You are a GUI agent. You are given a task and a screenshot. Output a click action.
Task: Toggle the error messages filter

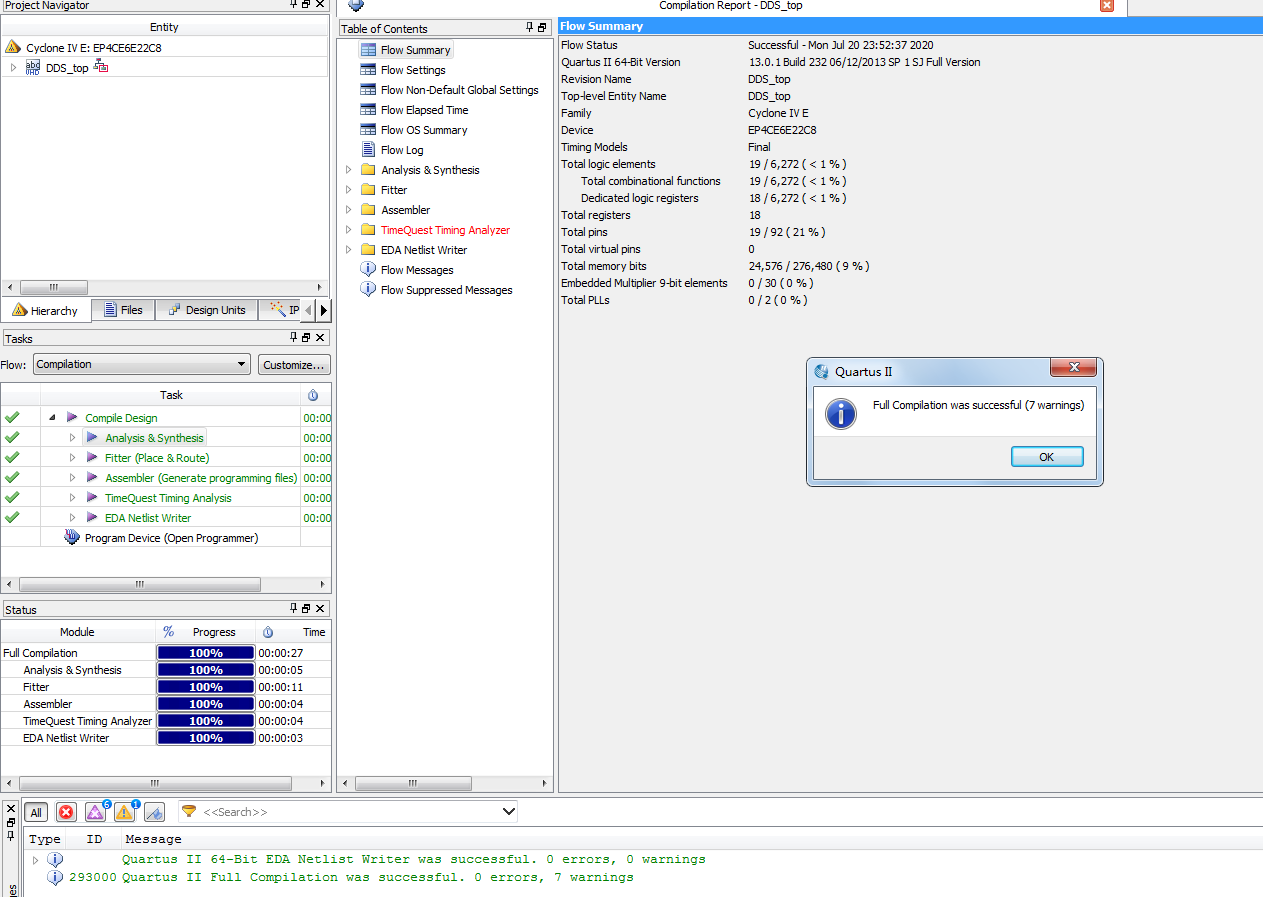(x=66, y=812)
